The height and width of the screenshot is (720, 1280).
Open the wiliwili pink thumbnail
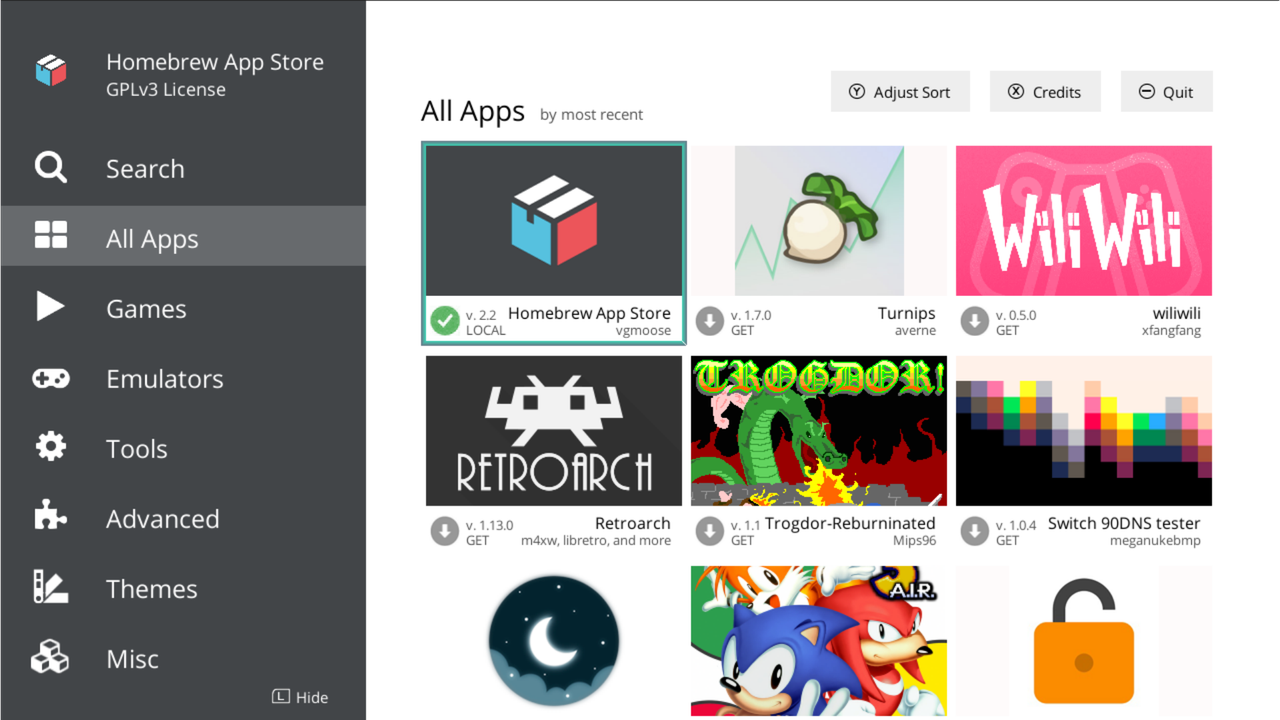[1084, 221]
